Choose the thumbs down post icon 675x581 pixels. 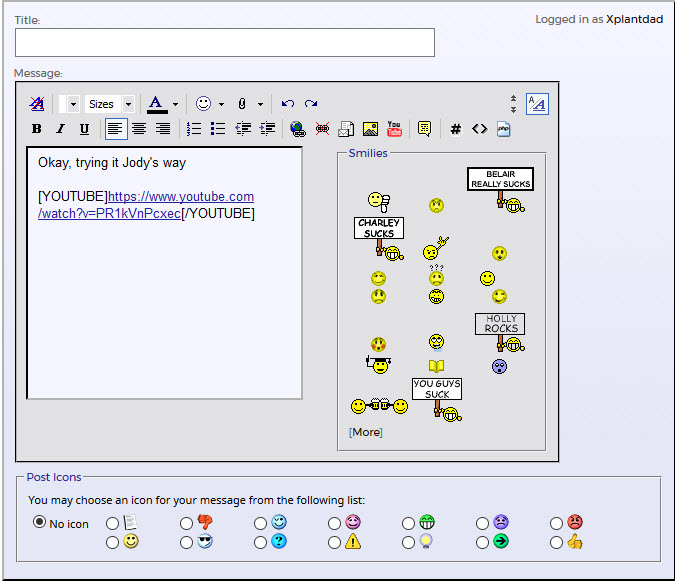[186, 523]
